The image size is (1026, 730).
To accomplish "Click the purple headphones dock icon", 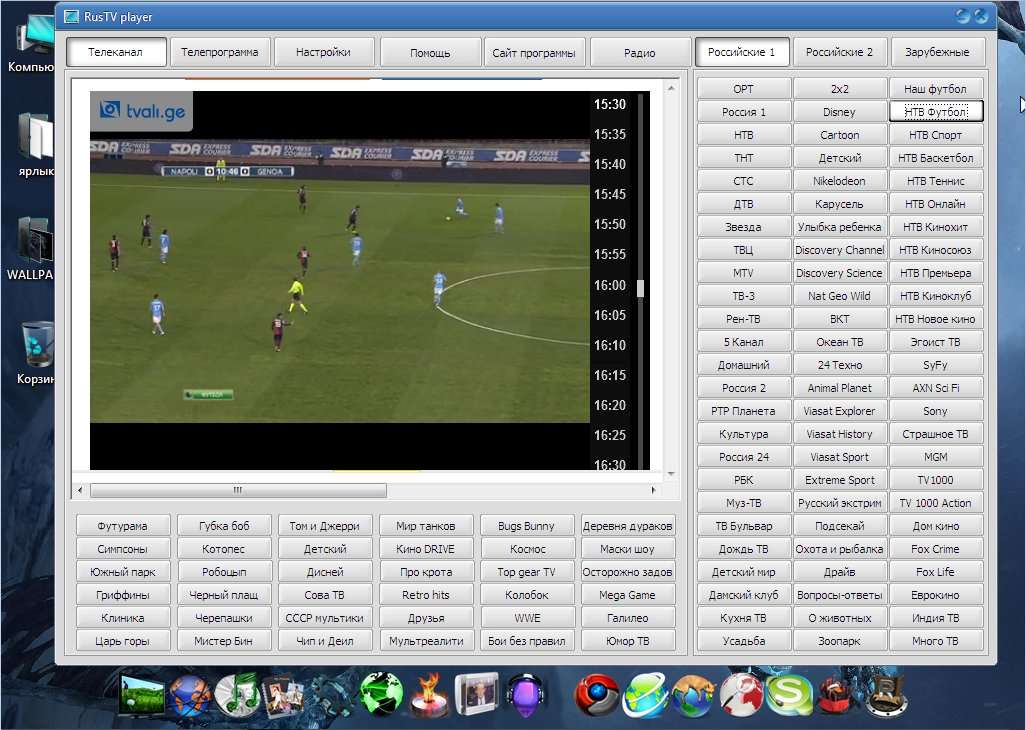I will click(525, 697).
